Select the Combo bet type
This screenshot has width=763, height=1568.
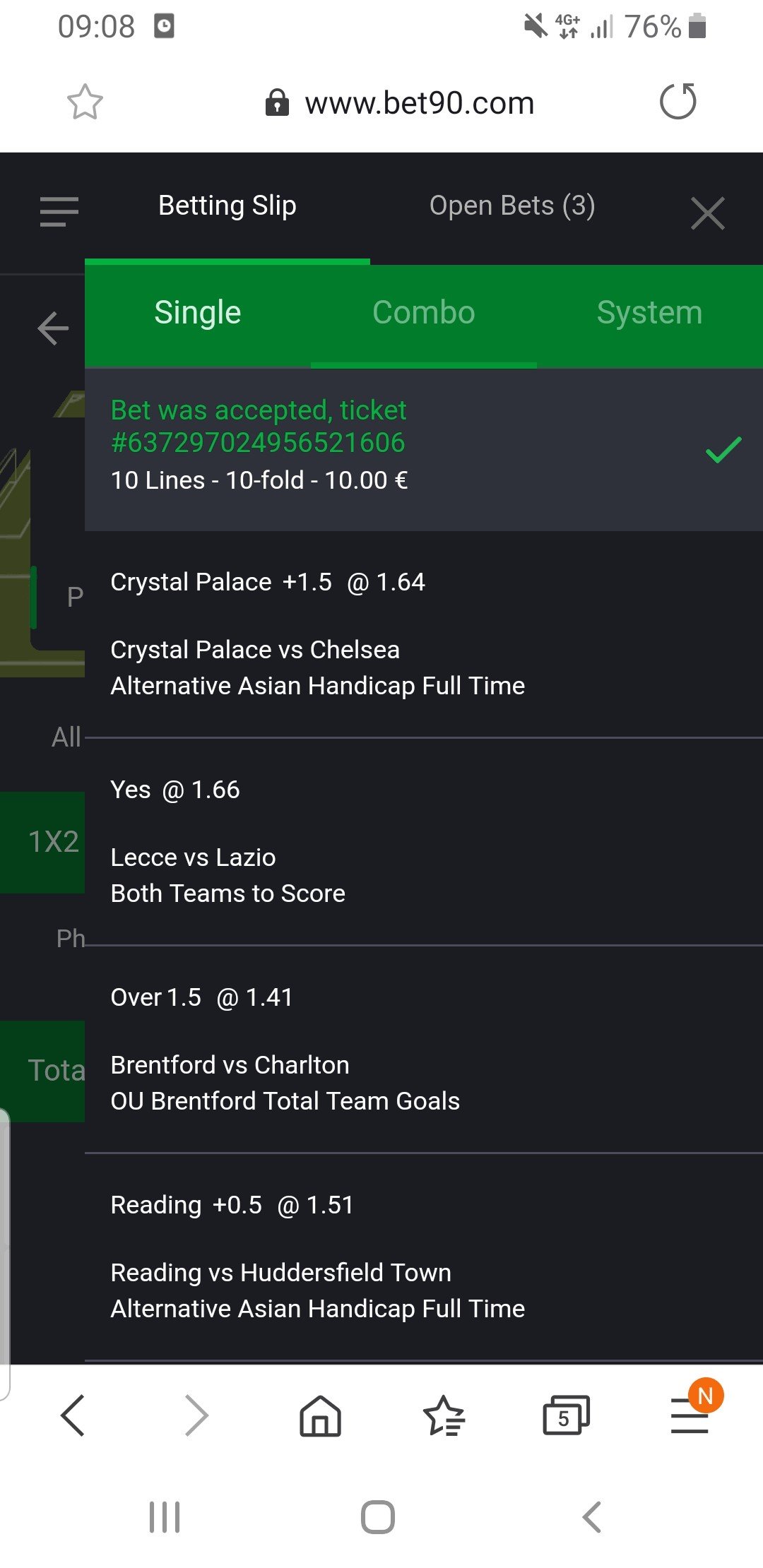tap(424, 313)
